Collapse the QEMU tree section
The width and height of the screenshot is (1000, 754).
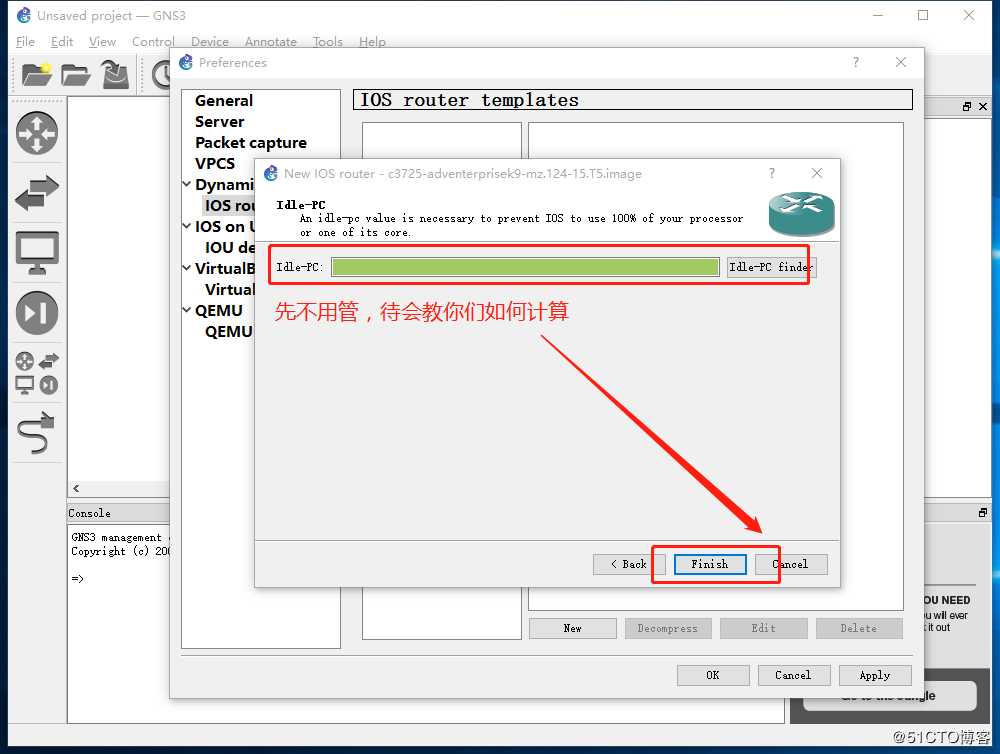point(187,311)
